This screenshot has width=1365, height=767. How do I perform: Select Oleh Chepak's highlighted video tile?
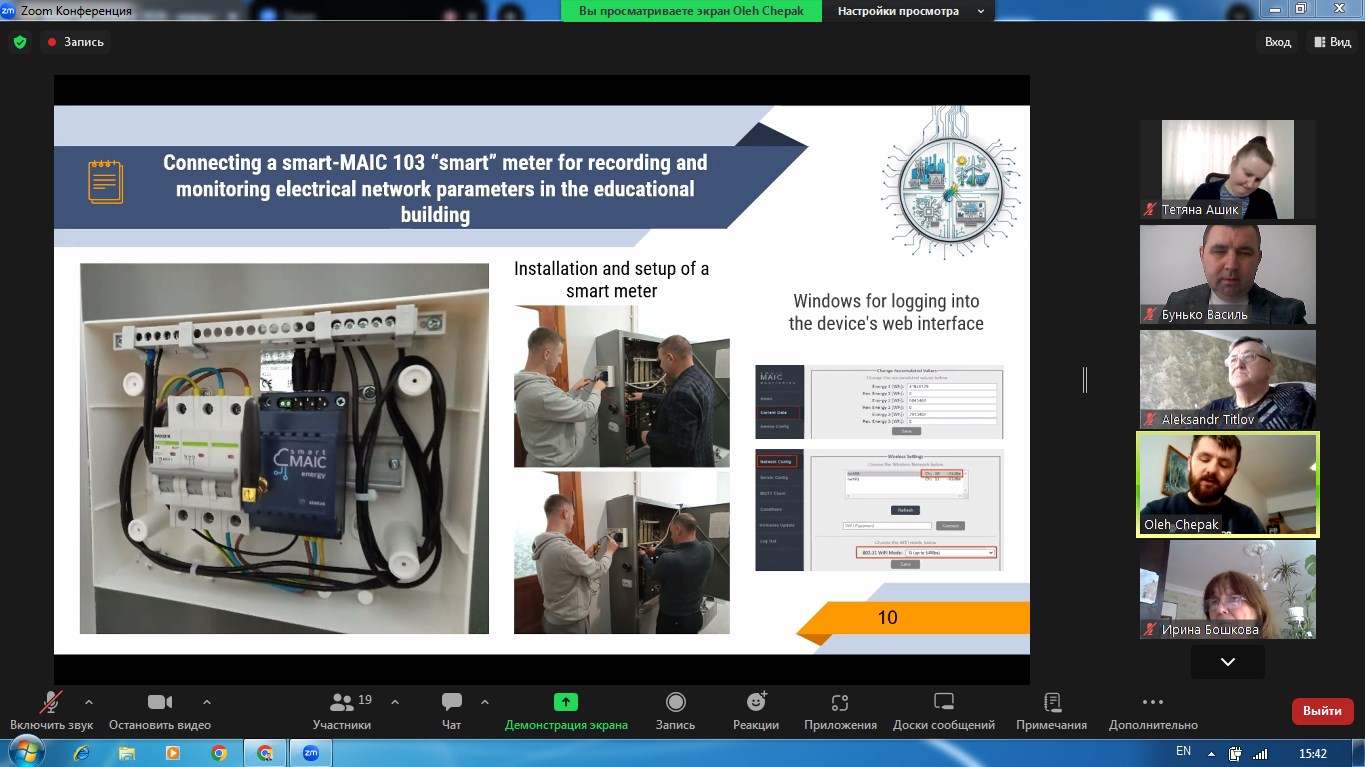[x=1228, y=485]
